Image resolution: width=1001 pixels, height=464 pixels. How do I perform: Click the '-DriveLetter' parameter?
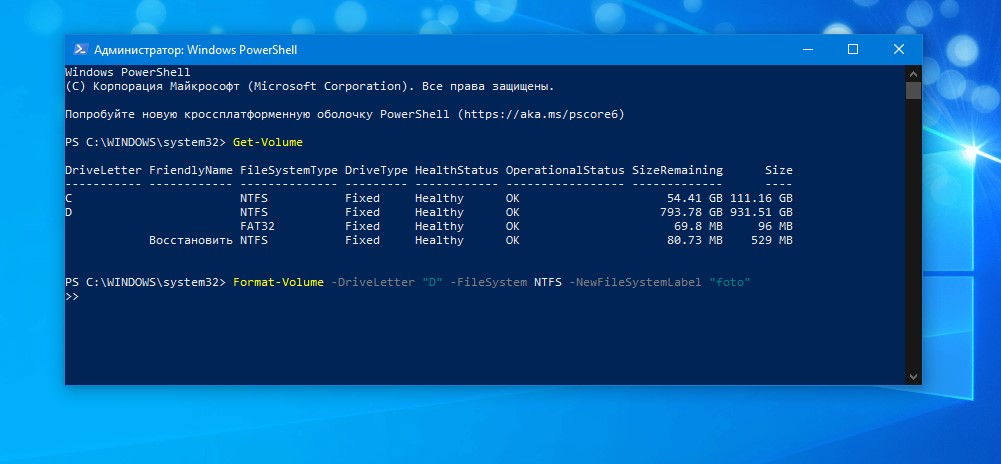coord(373,282)
